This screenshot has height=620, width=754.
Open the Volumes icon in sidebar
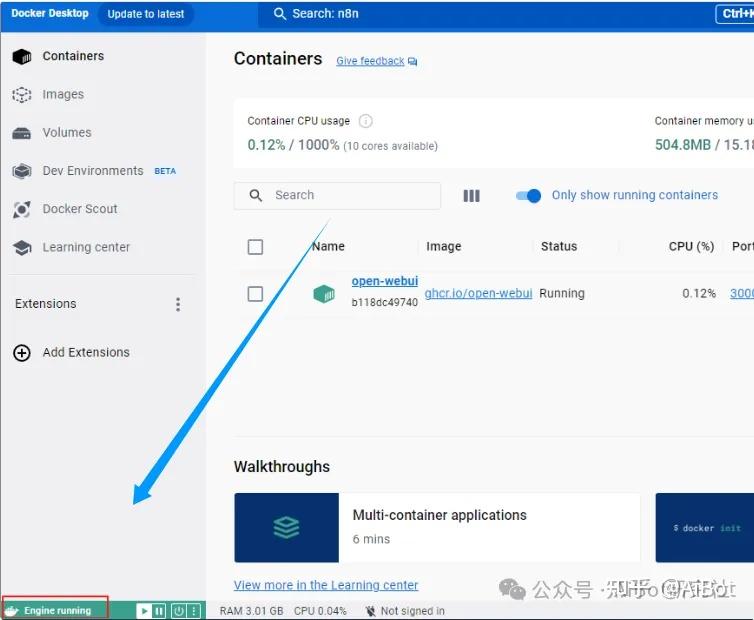(22, 133)
